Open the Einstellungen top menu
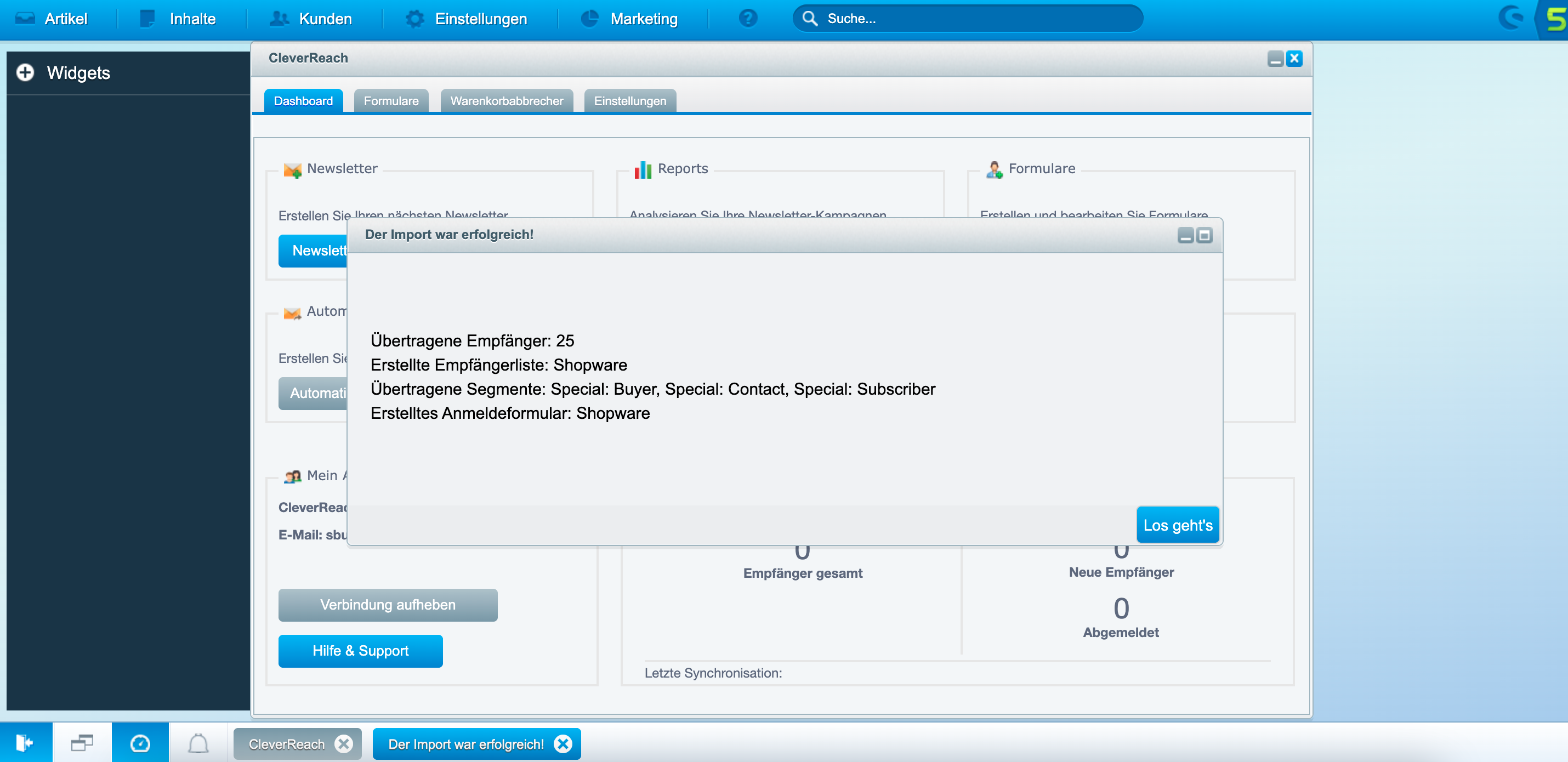The height and width of the screenshot is (762, 1568). (x=466, y=19)
